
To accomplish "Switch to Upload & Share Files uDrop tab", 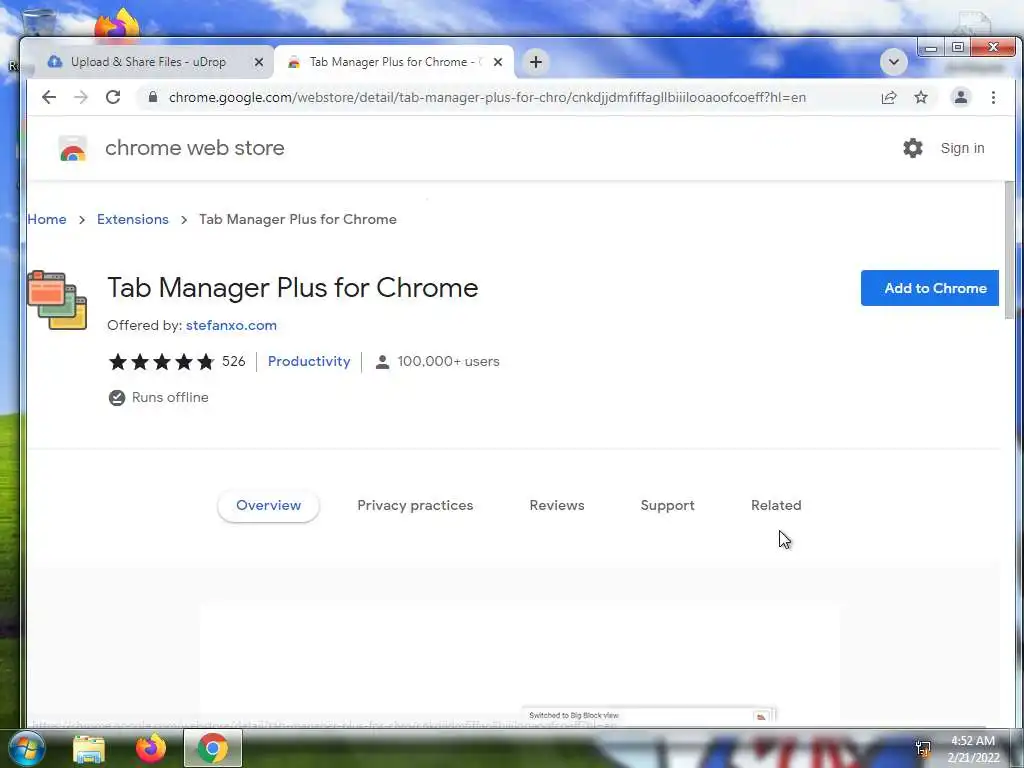I will coord(148,62).
